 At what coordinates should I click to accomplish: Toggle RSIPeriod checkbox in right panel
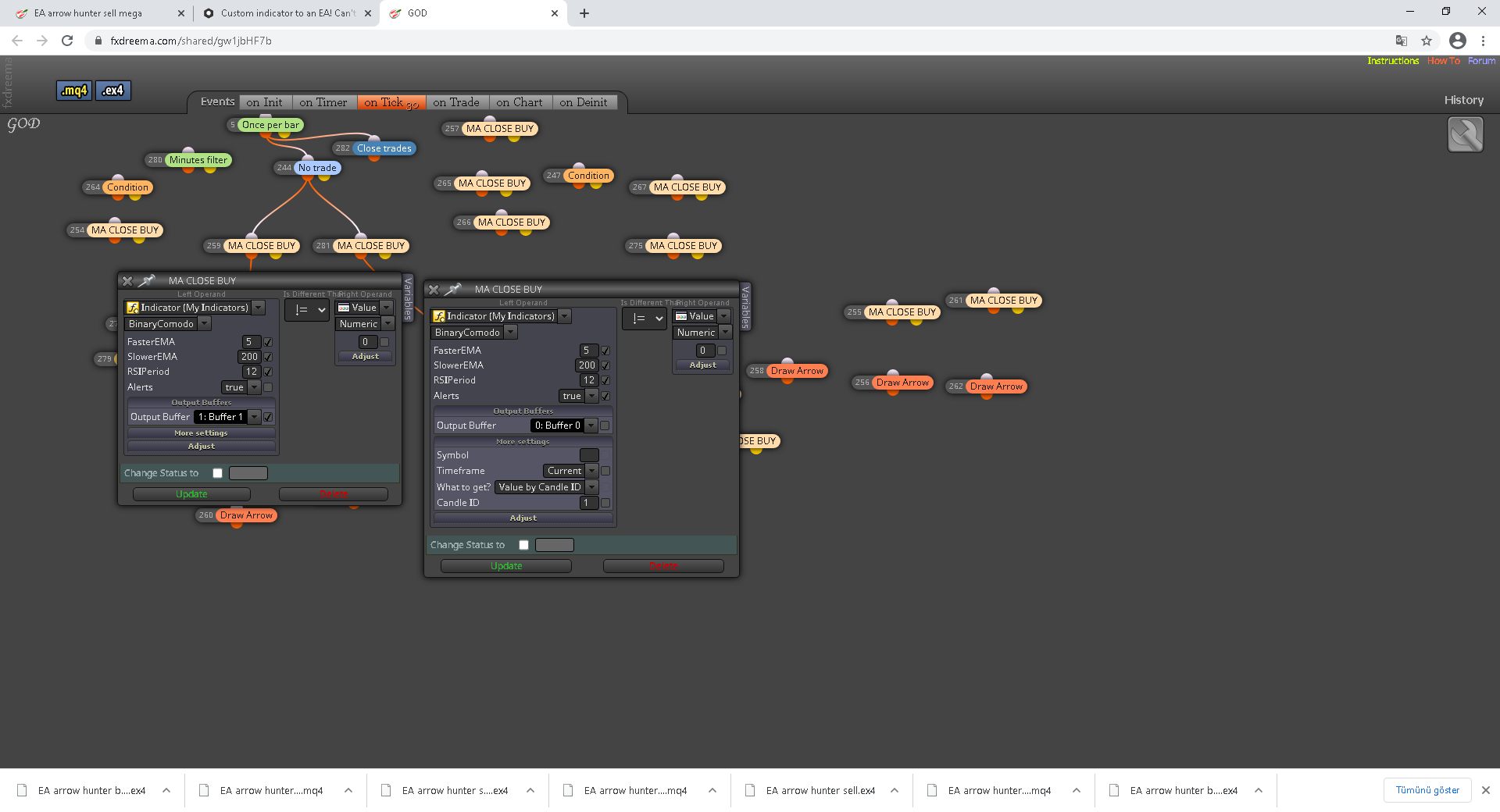605,380
